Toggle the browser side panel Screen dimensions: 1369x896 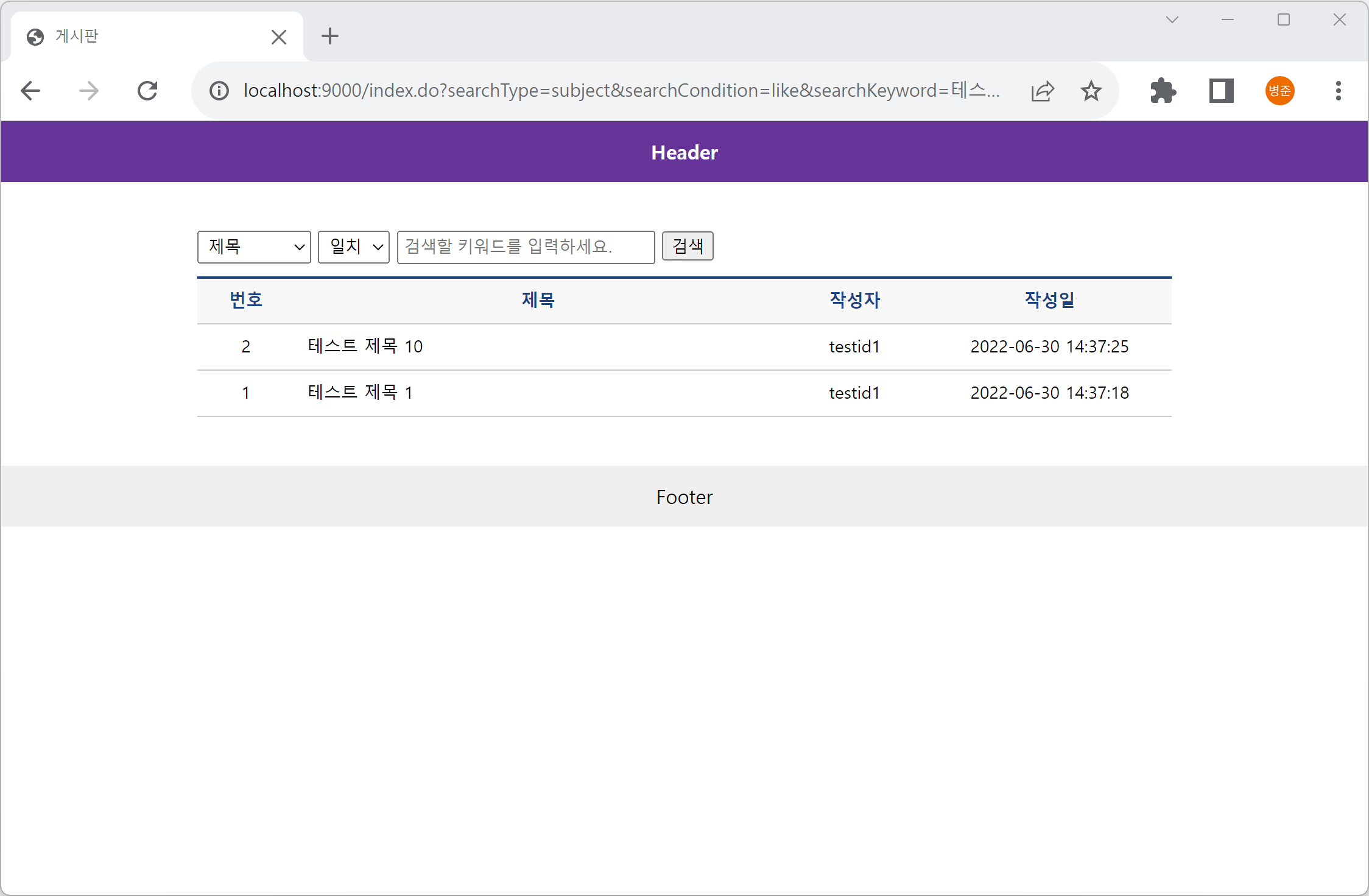(1221, 91)
